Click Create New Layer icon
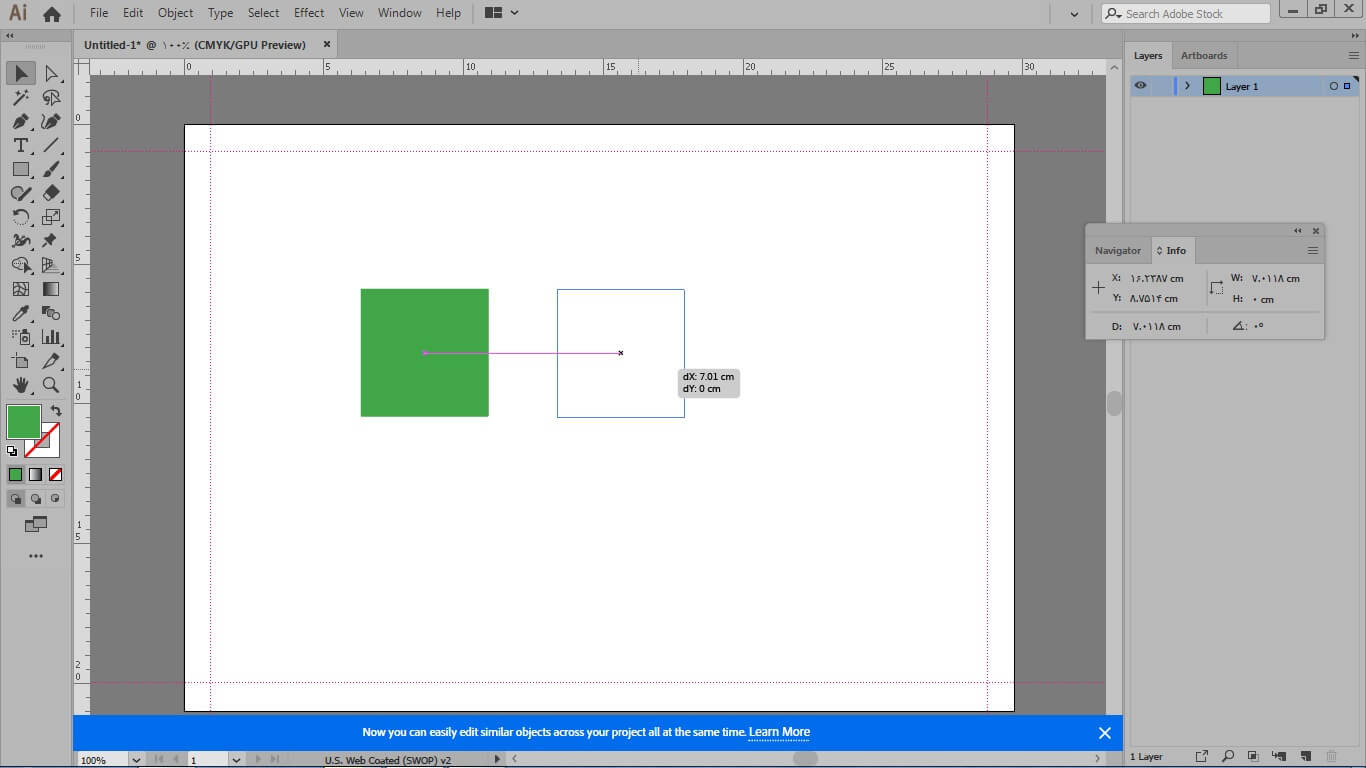 (1306, 756)
